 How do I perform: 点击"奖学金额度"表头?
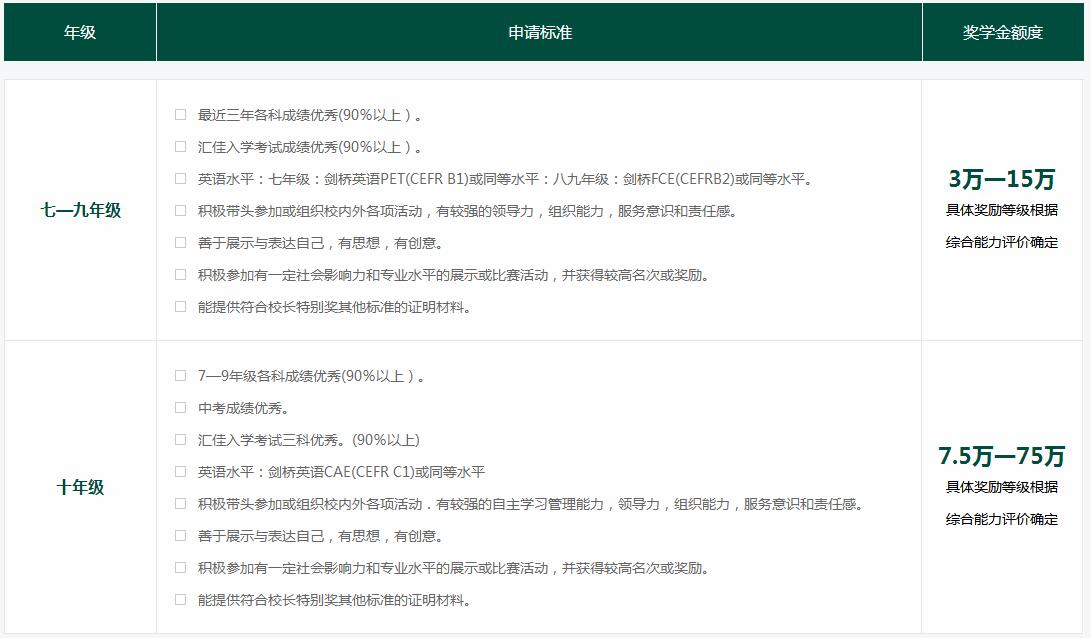pos(1003,31)
